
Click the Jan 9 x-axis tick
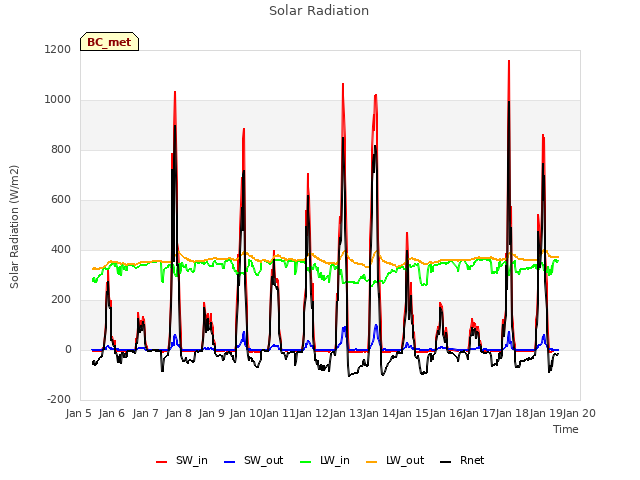pos(212,413)
